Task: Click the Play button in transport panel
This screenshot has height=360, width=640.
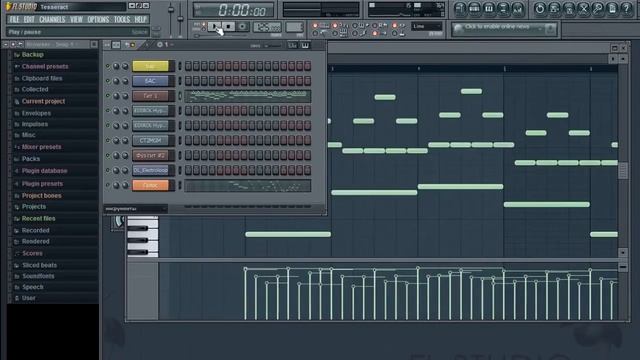Action: pos(214,27)
